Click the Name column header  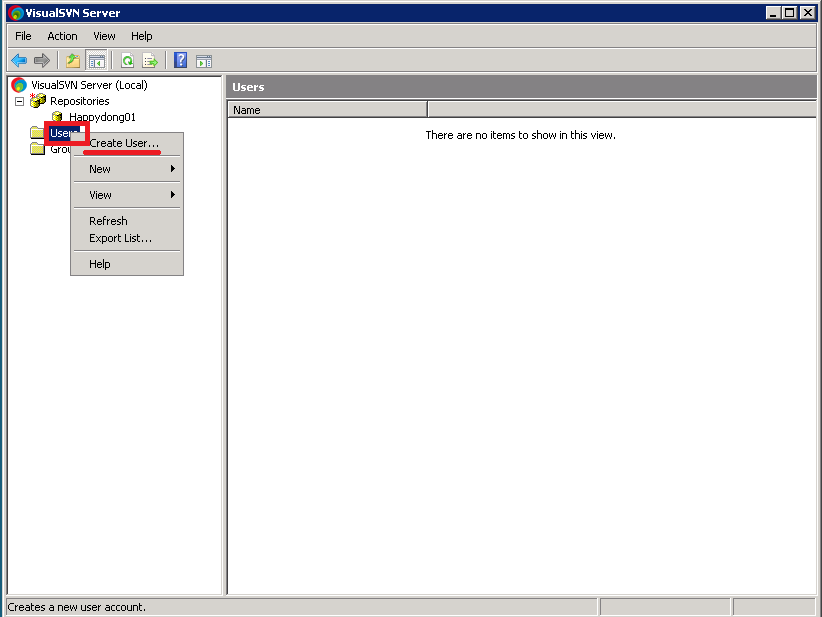(x=327, y=110)
